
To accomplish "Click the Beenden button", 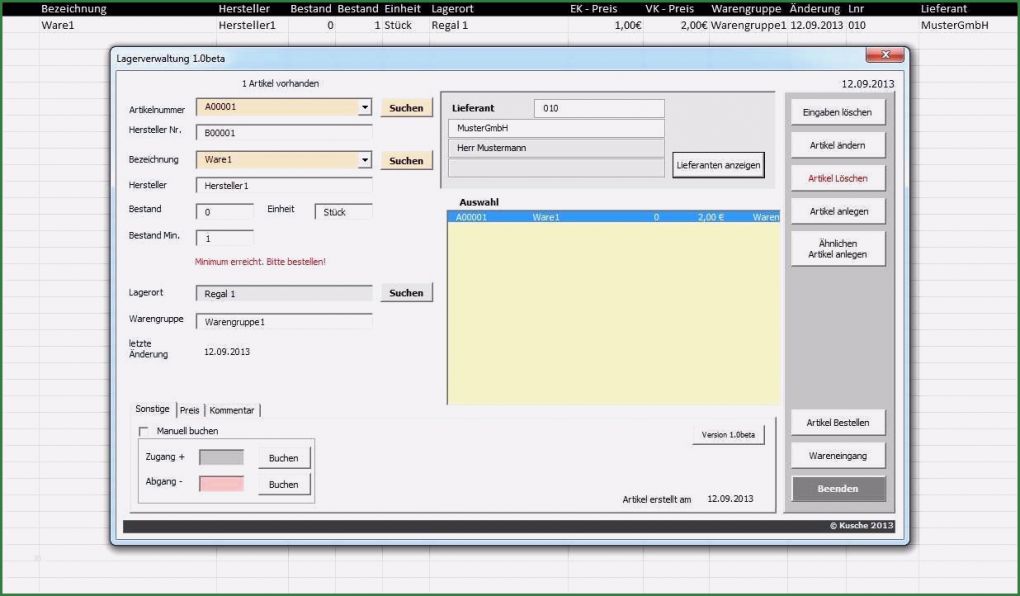I will click(x=837, y=489).
